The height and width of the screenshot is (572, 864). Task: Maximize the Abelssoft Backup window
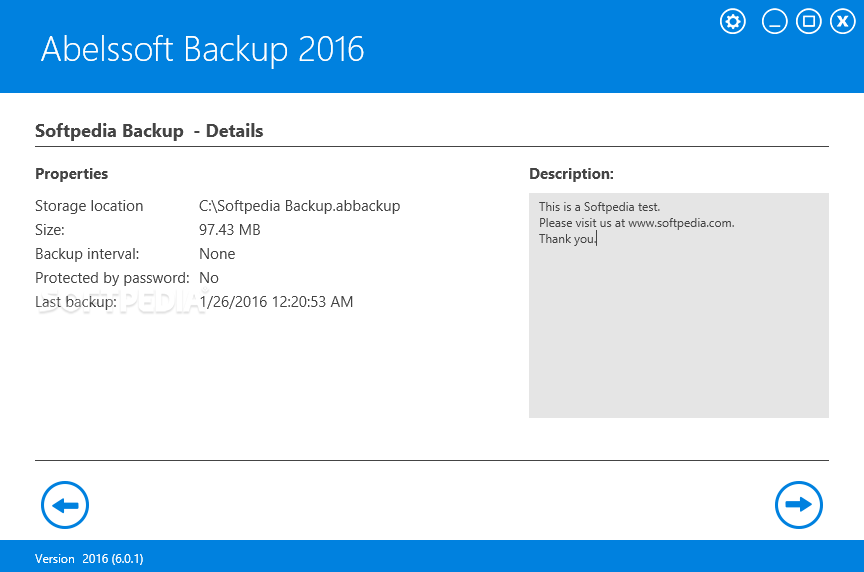(x=808, y=22)
